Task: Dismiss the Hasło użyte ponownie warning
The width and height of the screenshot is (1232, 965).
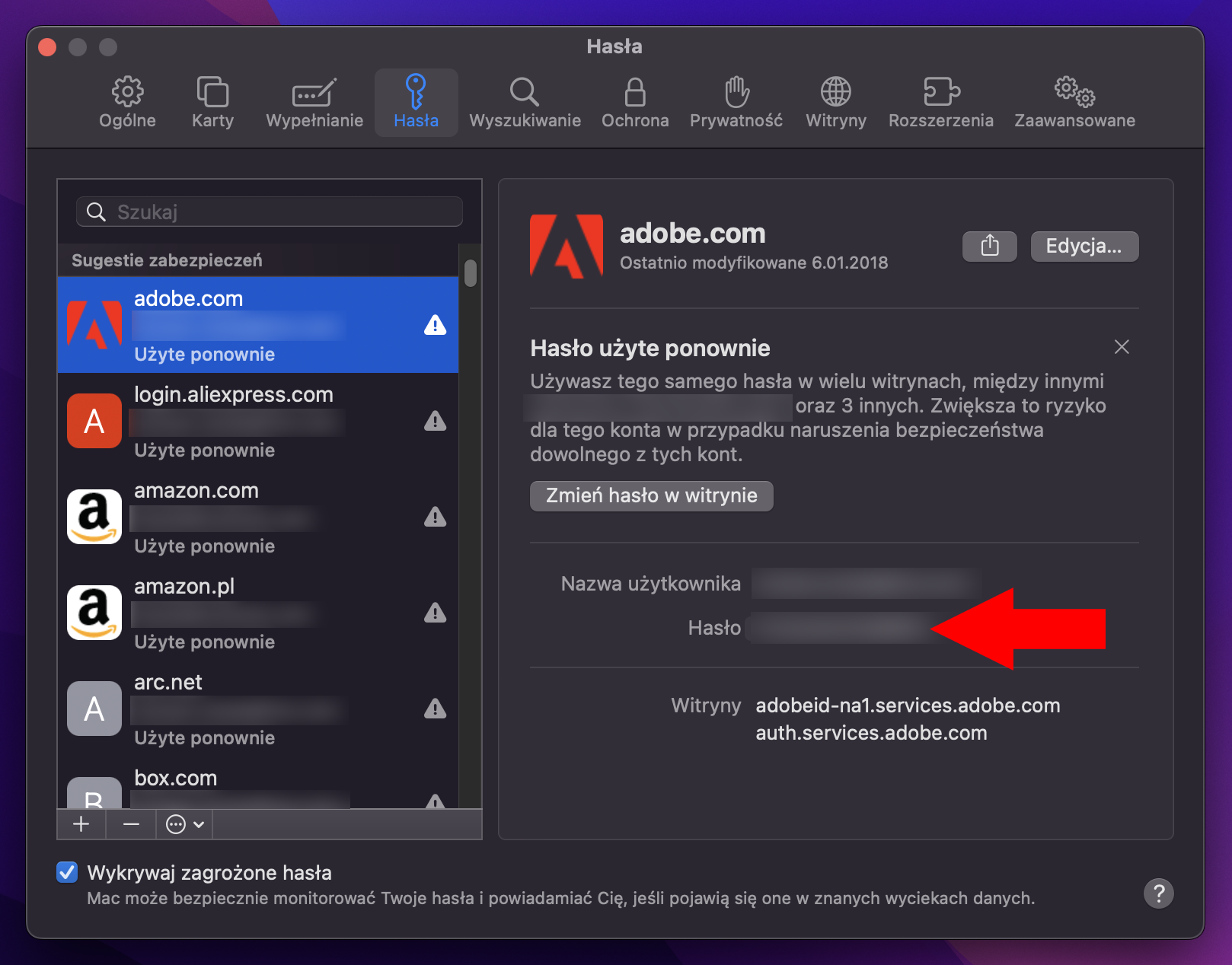Action: pos(1122,347)
